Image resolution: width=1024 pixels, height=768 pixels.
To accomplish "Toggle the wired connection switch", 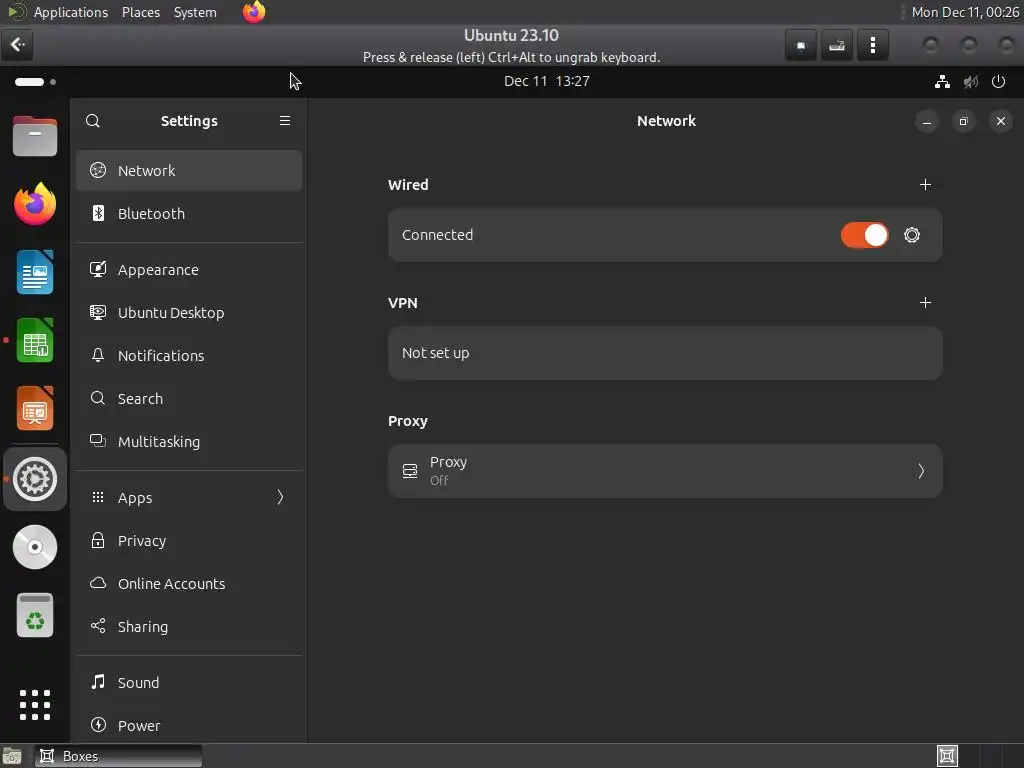I will click(x=865, y=235).
